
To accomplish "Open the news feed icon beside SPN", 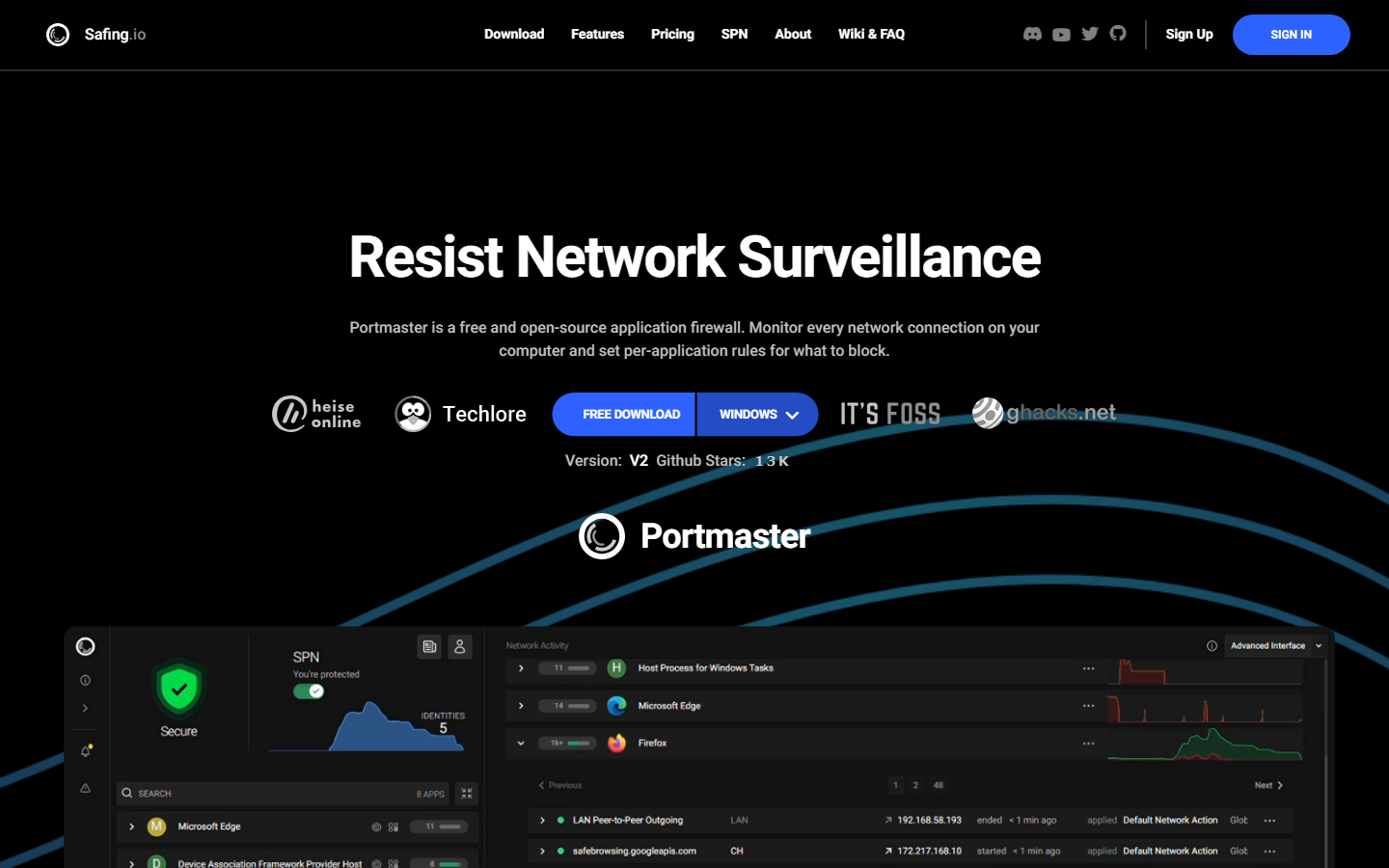I will pyautogui.click(x=429, y=646).
